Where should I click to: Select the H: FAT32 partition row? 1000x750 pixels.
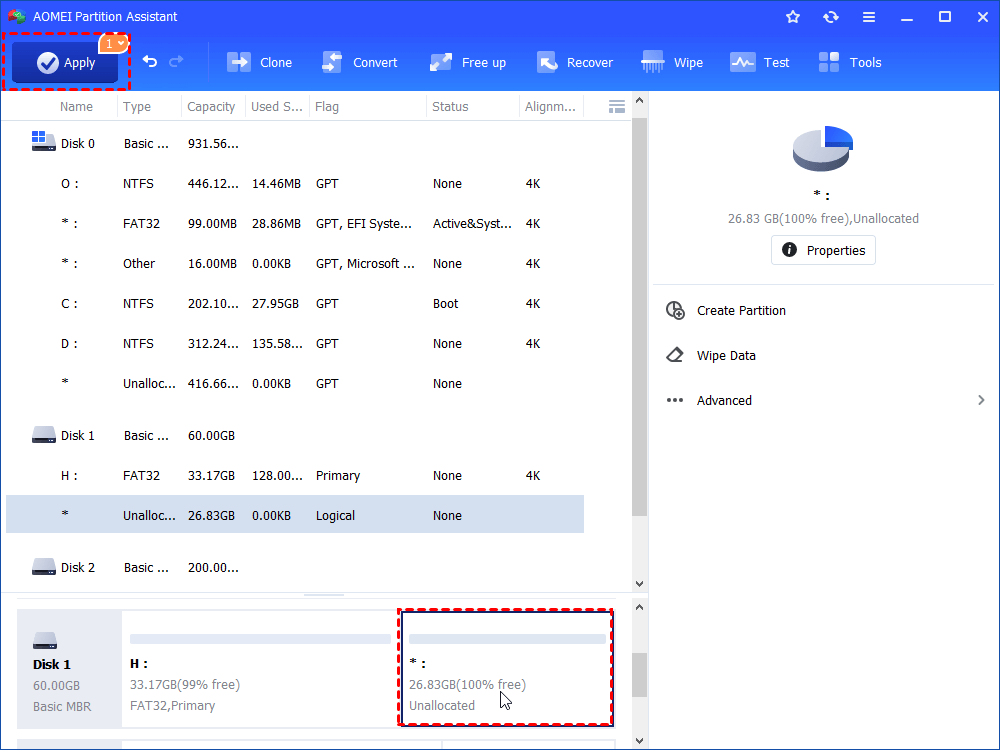click(295, 476)
